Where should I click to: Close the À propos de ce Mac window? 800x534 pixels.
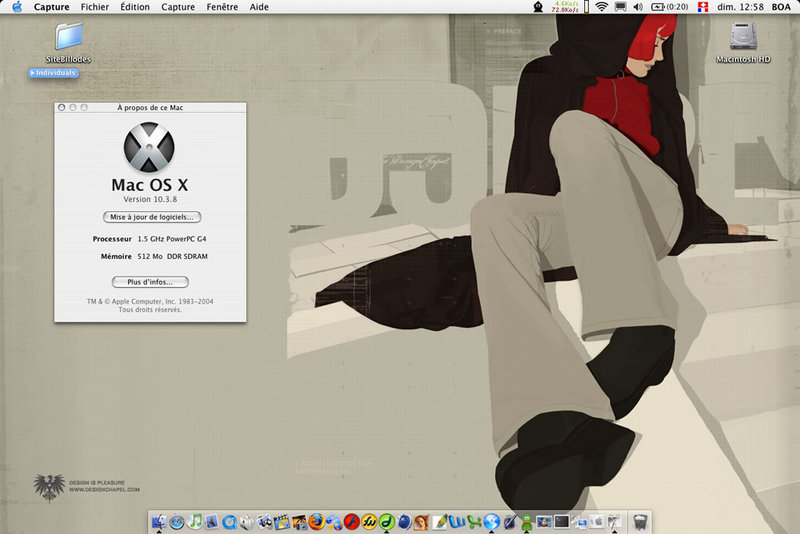point(62,108)
